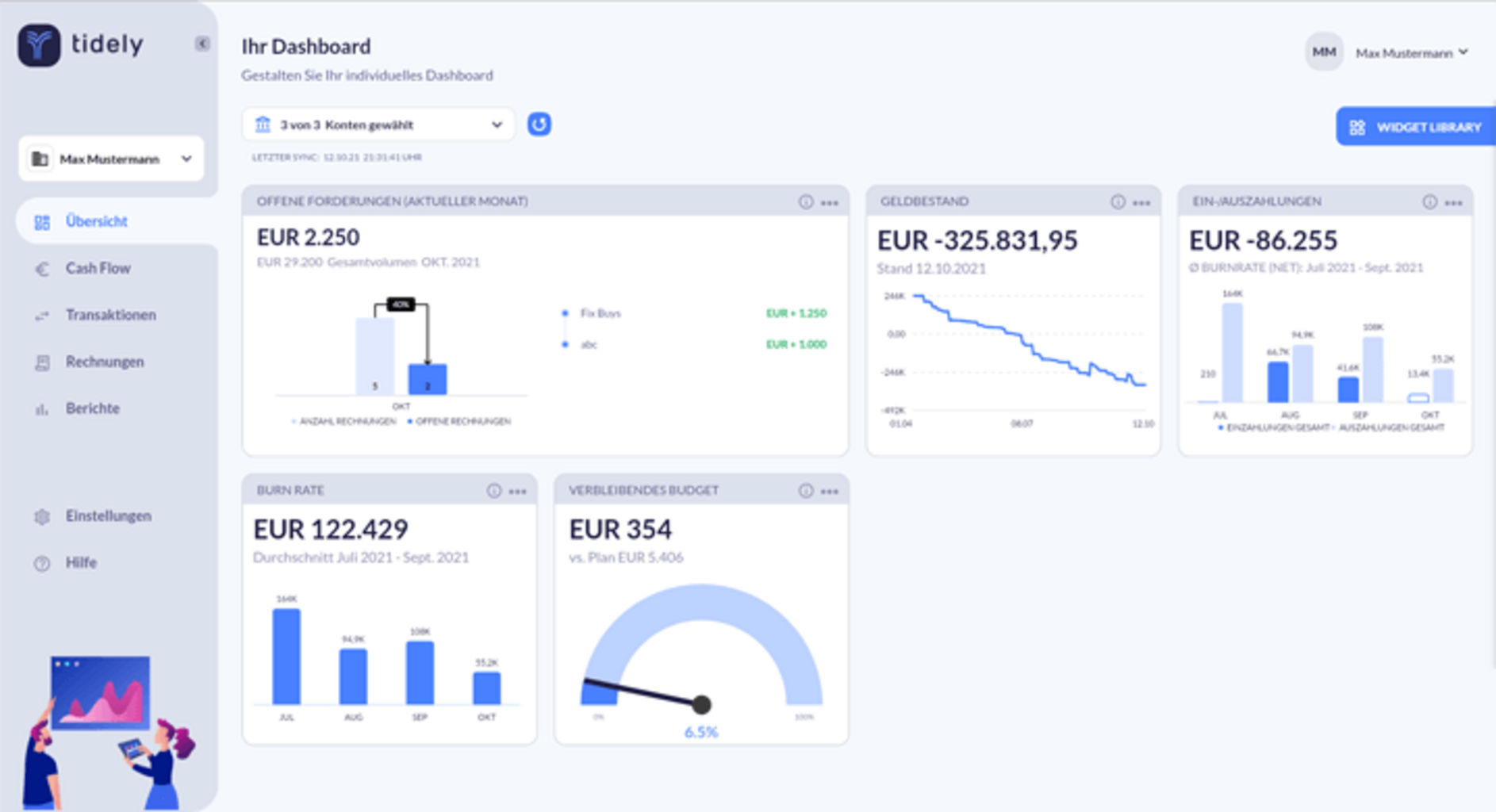Click the blue refresh sync icon

click(x=539, y=124)
